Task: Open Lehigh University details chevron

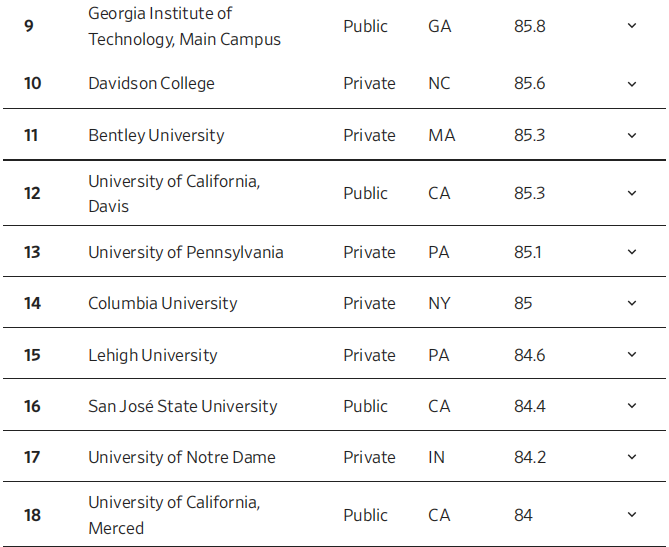Action: (631, 355)
